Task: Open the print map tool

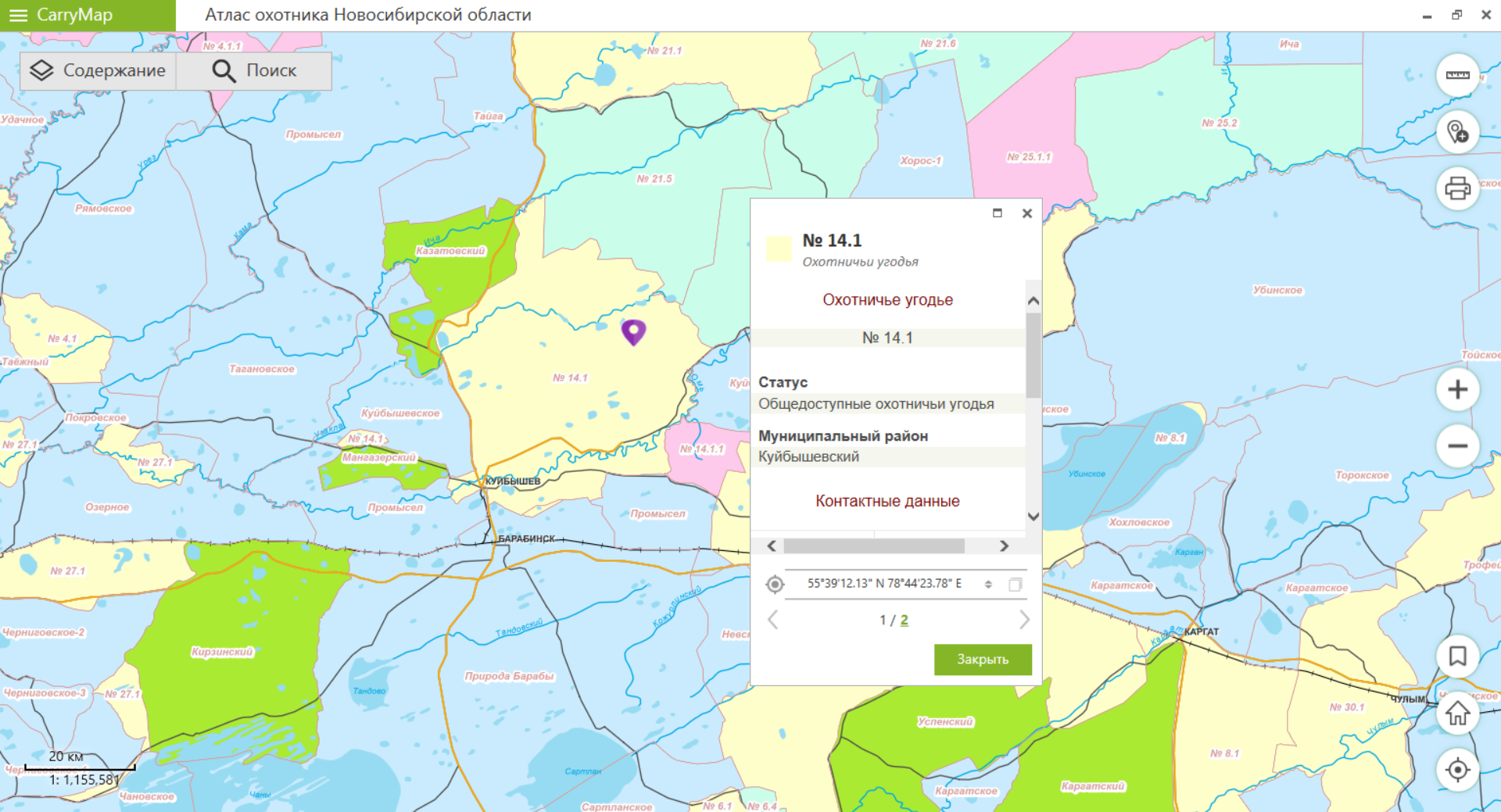Action: [1457, 188]
